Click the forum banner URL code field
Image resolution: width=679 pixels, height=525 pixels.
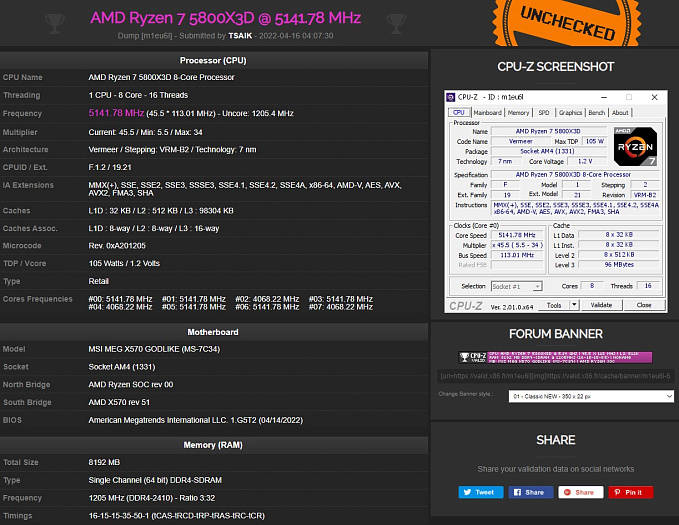click(x=556, y=376)
